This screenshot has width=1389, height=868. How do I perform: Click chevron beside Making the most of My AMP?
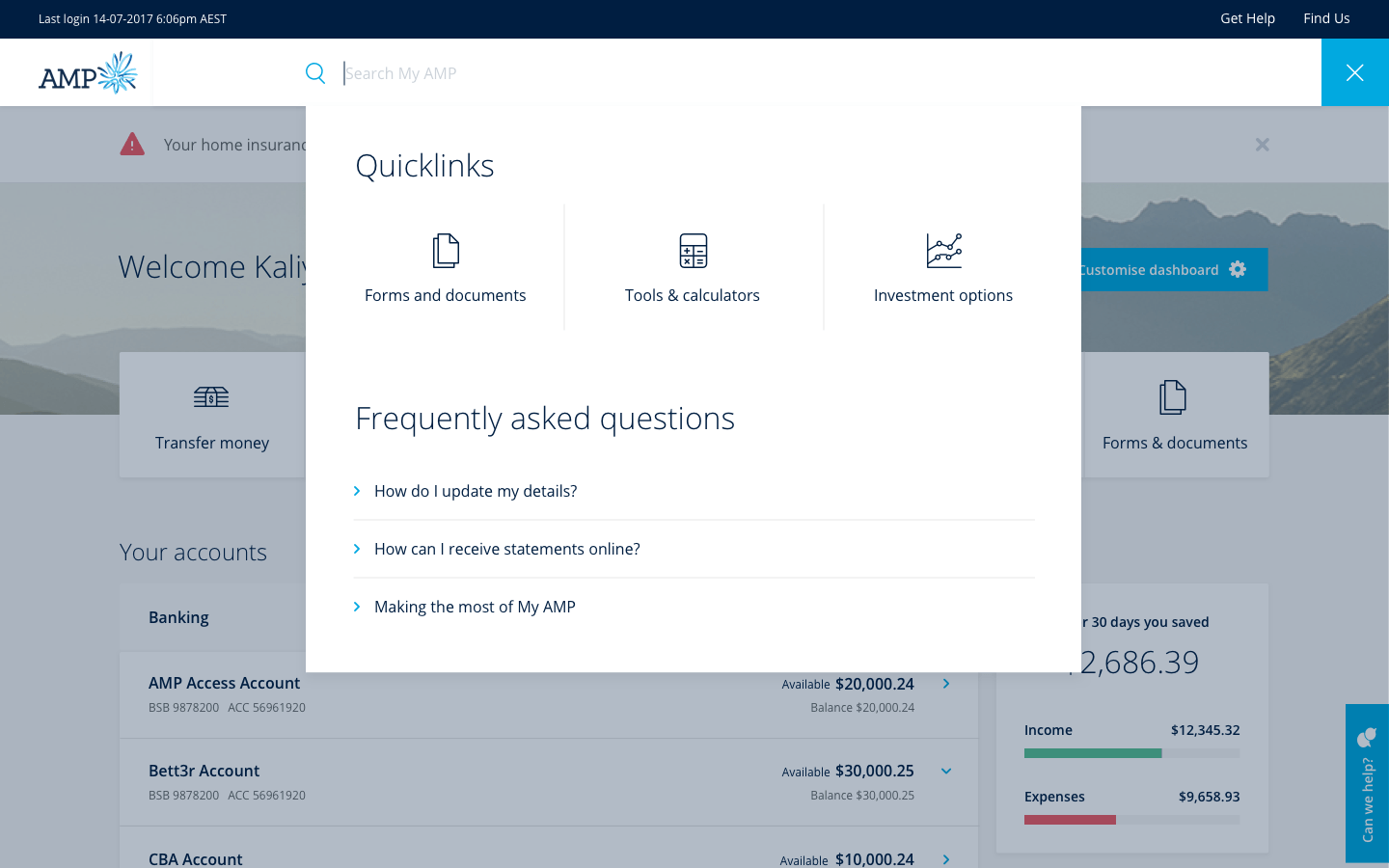click(357, 607)
